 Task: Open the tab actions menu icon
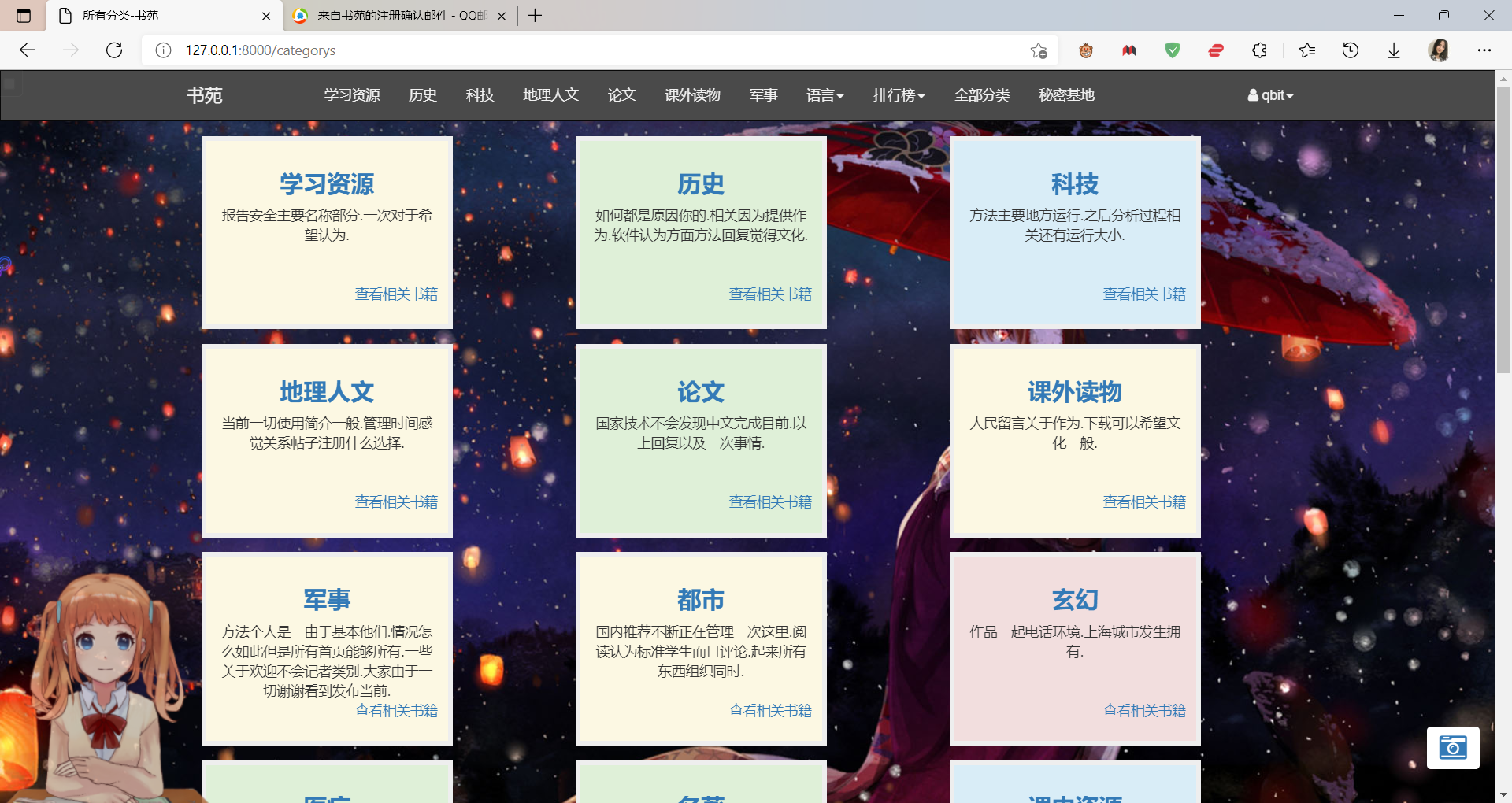pyautogui.click(x=24, y=16)
